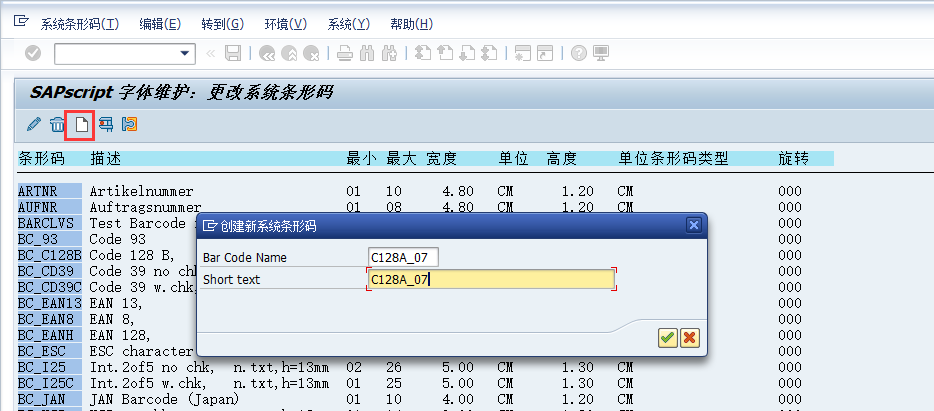Open the 帮助(H) menu
Viewport: 934px width, 411px height.
point(412,24)
